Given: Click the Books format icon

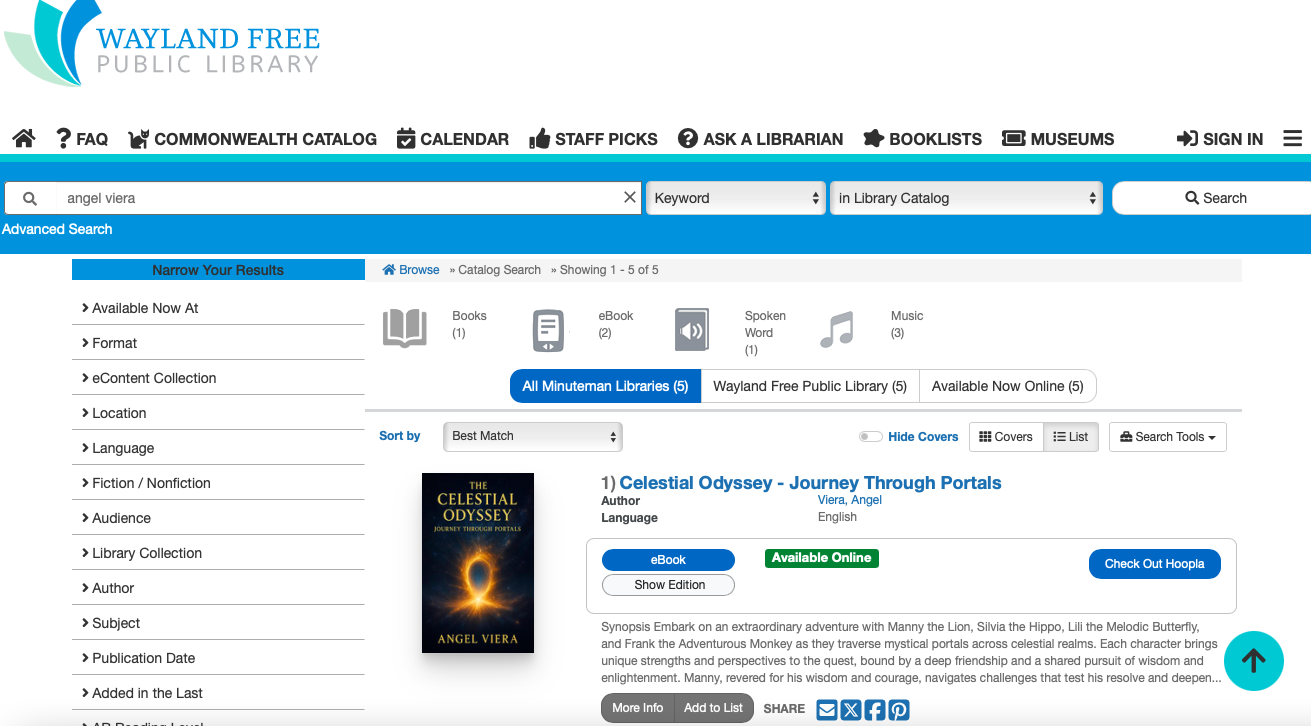Looking at the screenshot, I should click(405, 328).
